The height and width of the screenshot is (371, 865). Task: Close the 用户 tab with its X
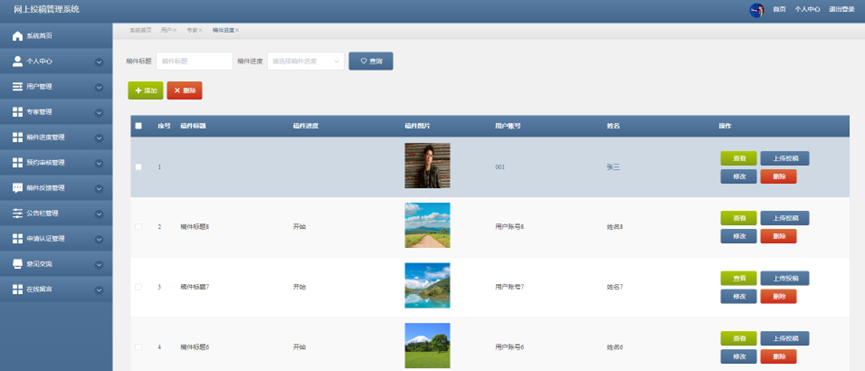(174, 30)
